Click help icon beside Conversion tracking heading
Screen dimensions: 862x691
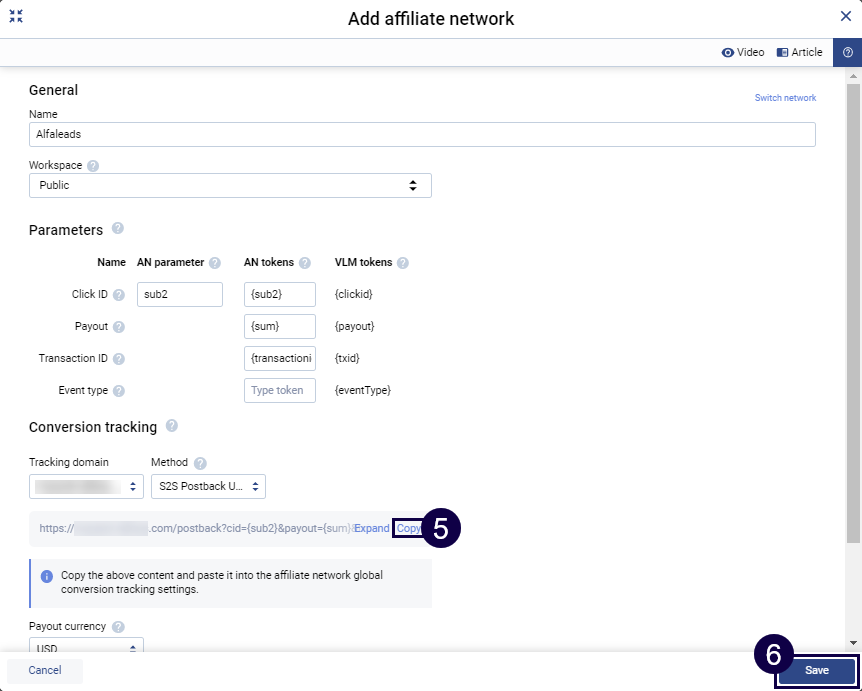coord(172,426)
